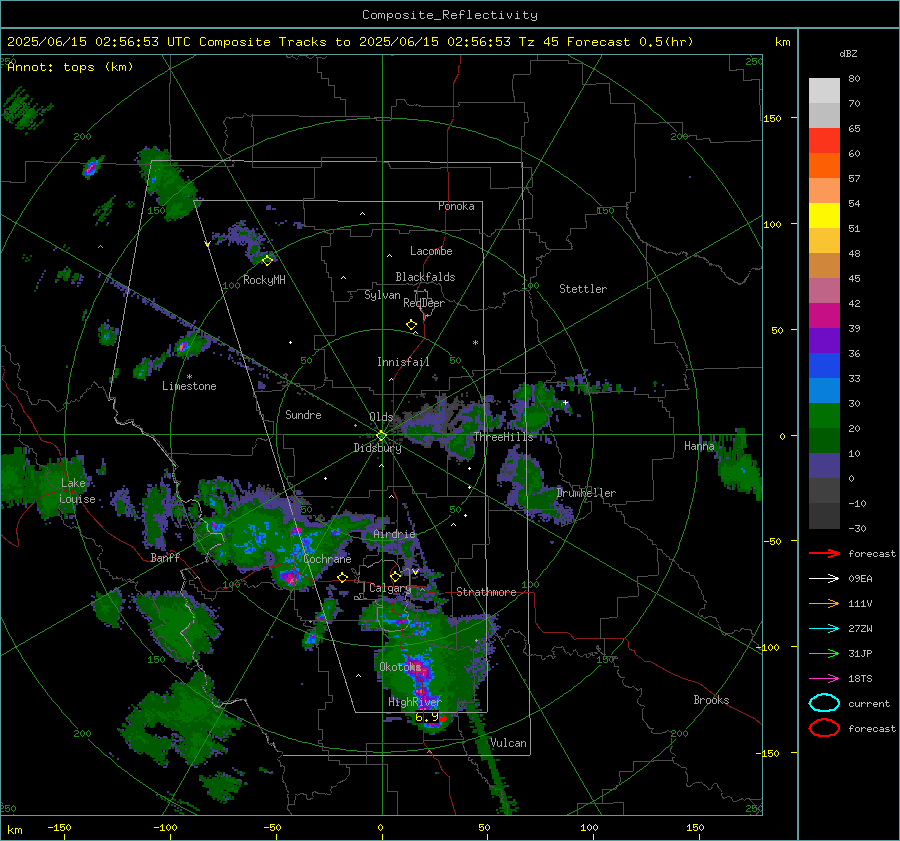Click the Innisfail city label

click(x=403, y=362)
